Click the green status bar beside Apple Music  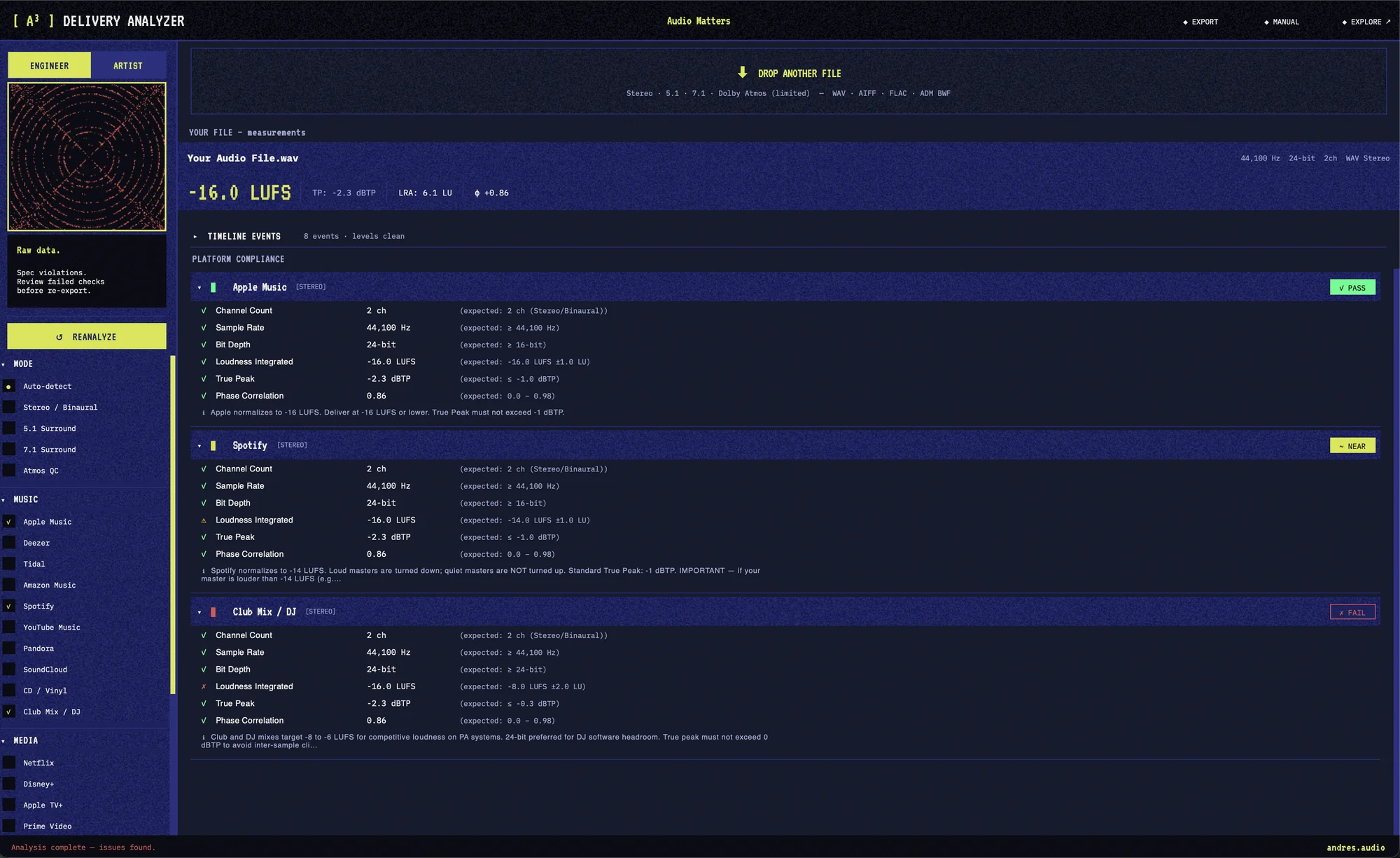pyautogui.click(x=213, y=287)
